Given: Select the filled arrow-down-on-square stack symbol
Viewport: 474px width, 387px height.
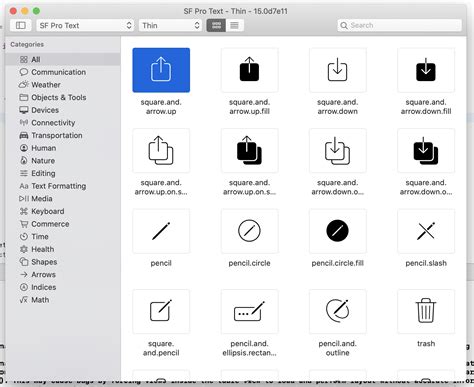Looking at the screenshot, I should pos(426,151).
